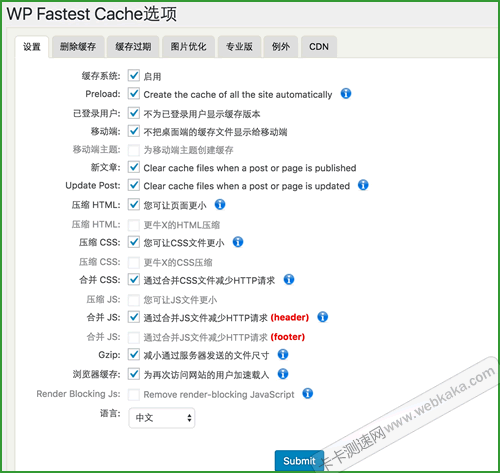Viewport: 500px width, 473px height.
Task: Toggle the Update Post checkbox
Action: click(134, 185)
